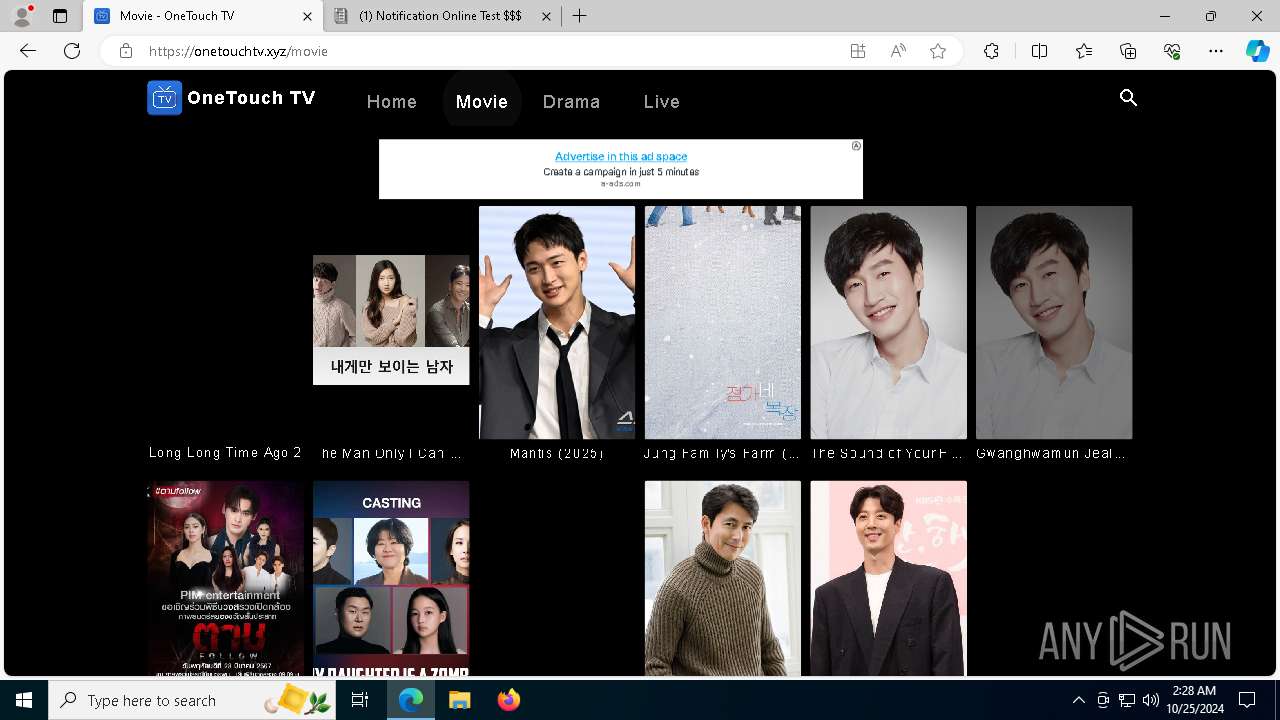Open the Favorites list icon
Image resolution: width=1280 pixels, height=720 pixels.
[x=1084, y=51]
